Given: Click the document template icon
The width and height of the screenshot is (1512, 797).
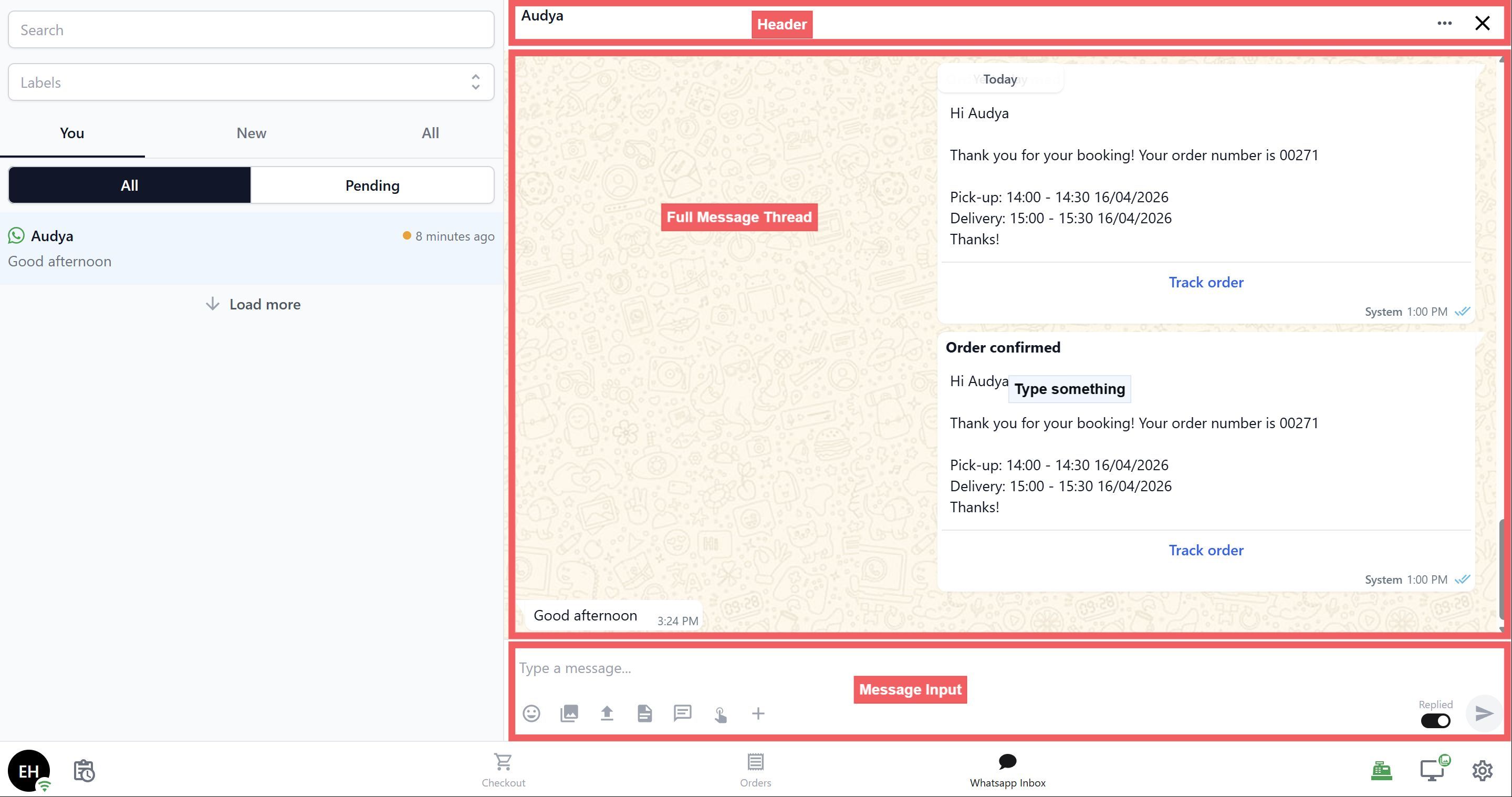Looking at the screenshot, I should tap(644, 713).
